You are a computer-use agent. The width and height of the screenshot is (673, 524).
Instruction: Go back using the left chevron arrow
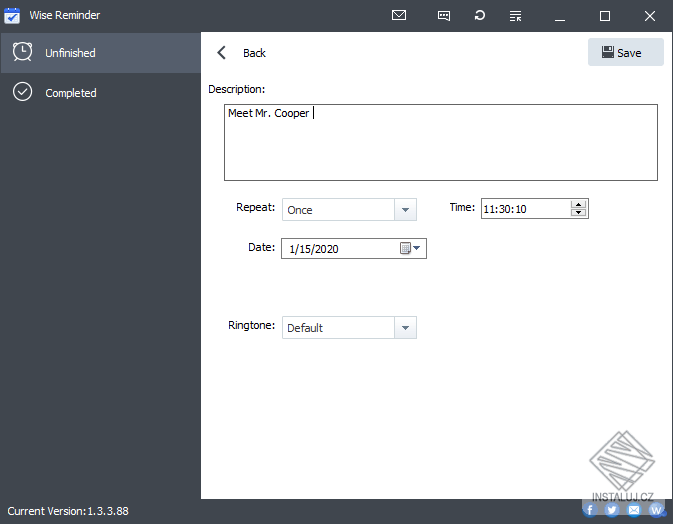(x=221, y=53)
